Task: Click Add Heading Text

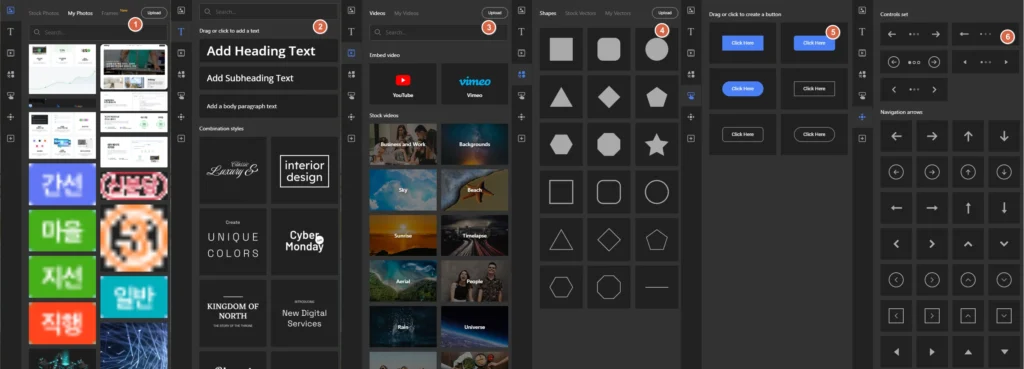Action: point(268,51)
